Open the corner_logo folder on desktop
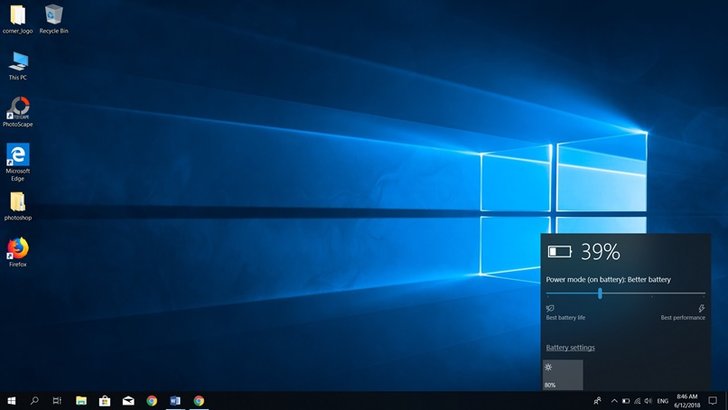 (x=18, y=20)
